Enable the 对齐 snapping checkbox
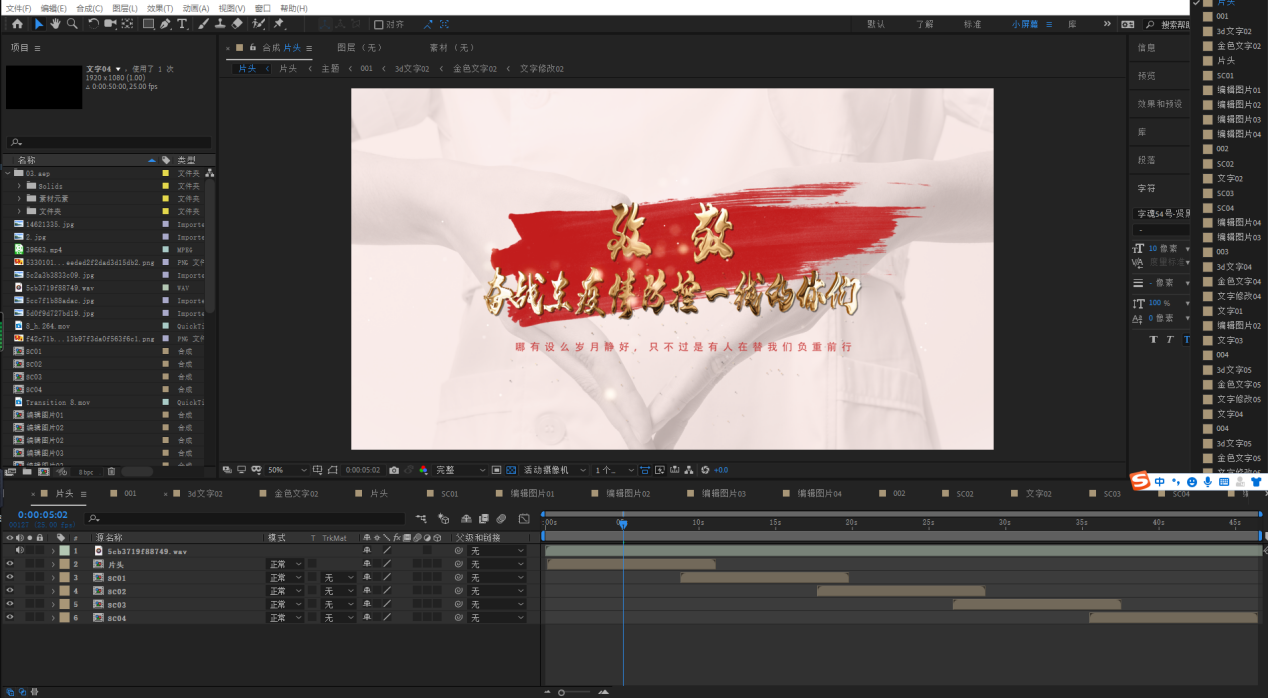The width and height of the screenshot is (1268, 698). (379, 24)
